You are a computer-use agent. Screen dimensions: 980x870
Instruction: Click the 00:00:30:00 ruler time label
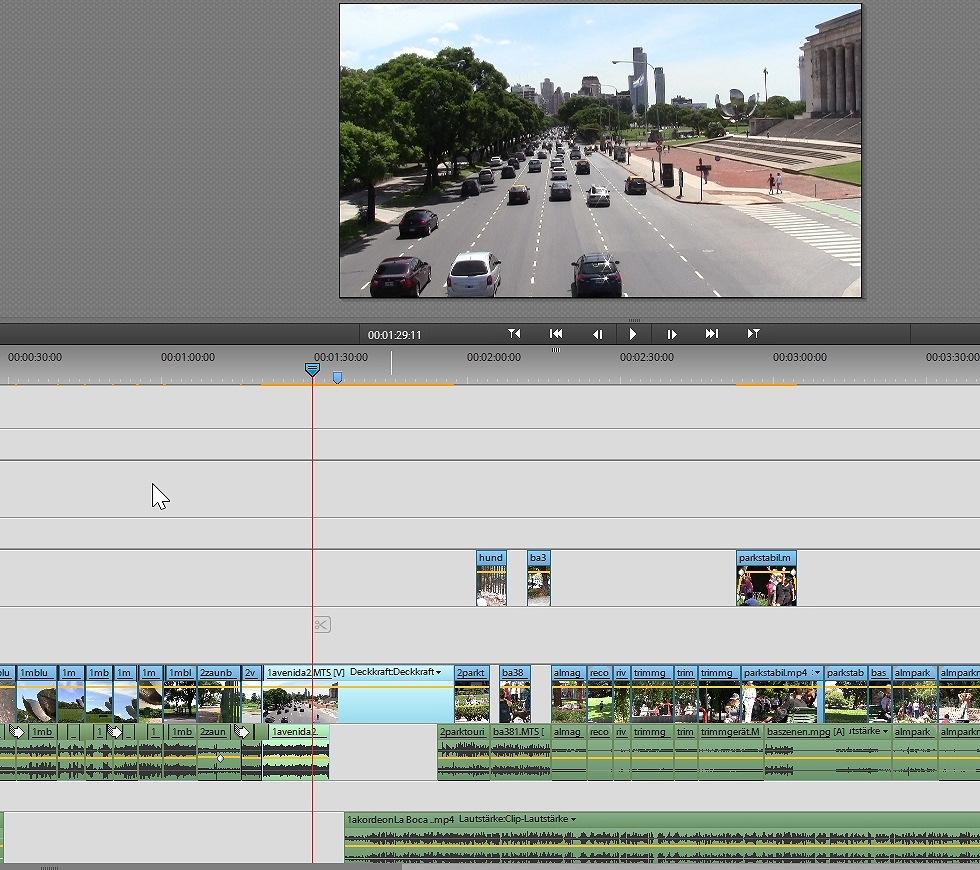(35, 357)
